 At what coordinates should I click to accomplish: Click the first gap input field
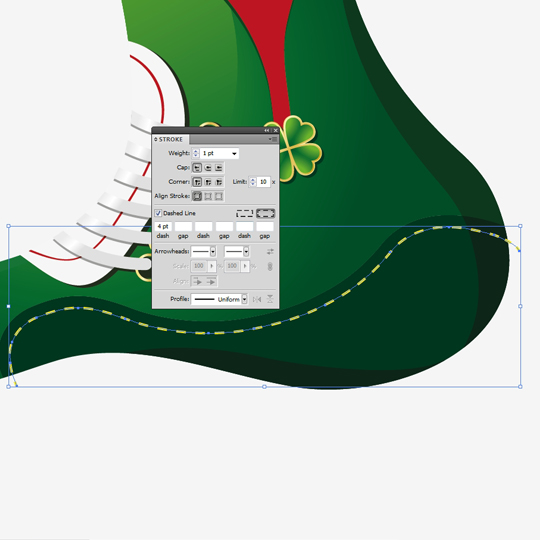(x=183, y=226)
